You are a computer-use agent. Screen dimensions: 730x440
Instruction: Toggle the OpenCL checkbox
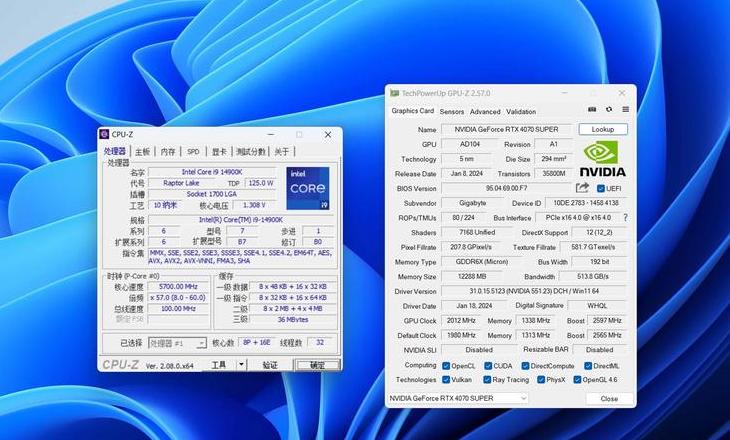[x=446, y=366]
